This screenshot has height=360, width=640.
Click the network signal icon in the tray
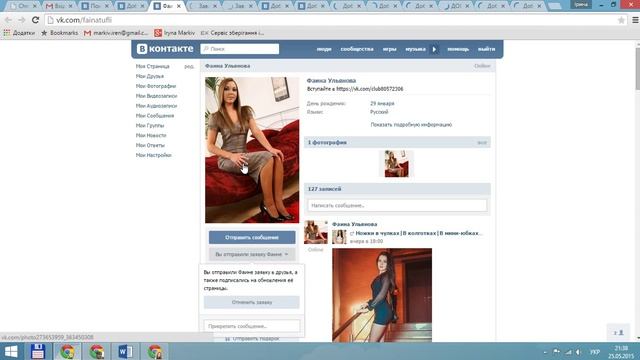[x=568, y=352]
